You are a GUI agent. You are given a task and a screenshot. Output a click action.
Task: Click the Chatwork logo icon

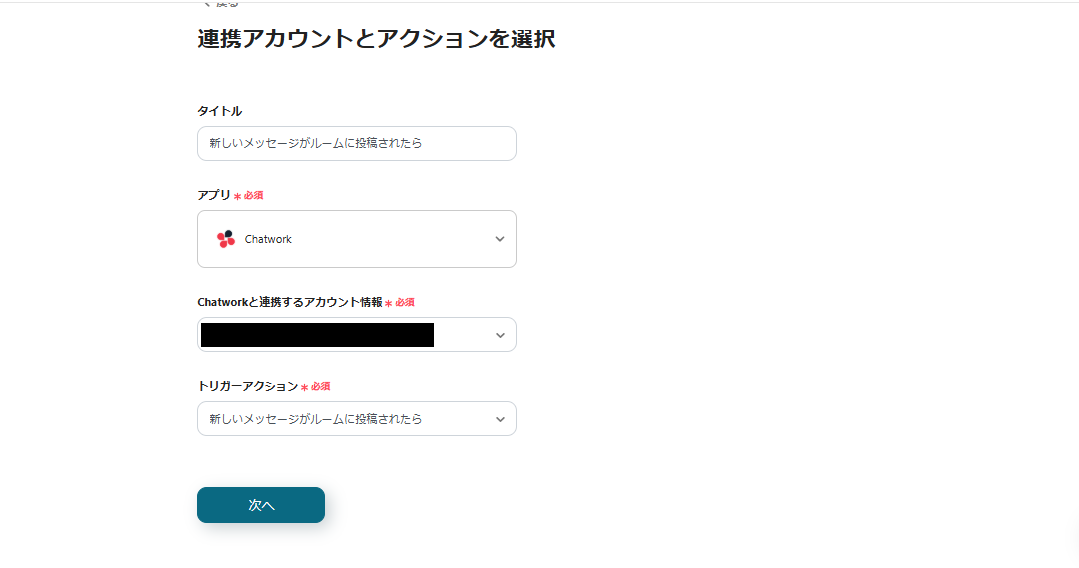(x=226, y=239)
